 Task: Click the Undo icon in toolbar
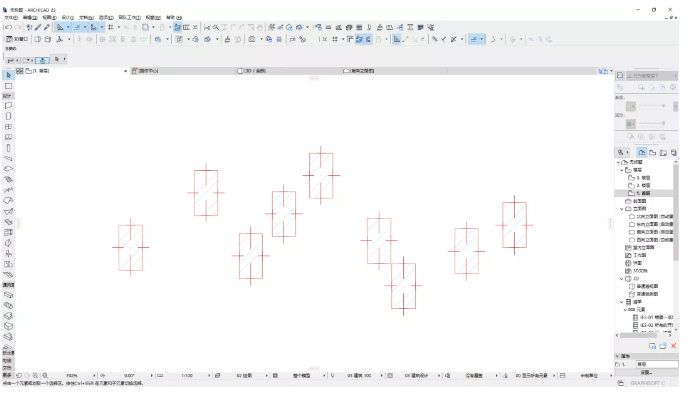click(8, 27)
